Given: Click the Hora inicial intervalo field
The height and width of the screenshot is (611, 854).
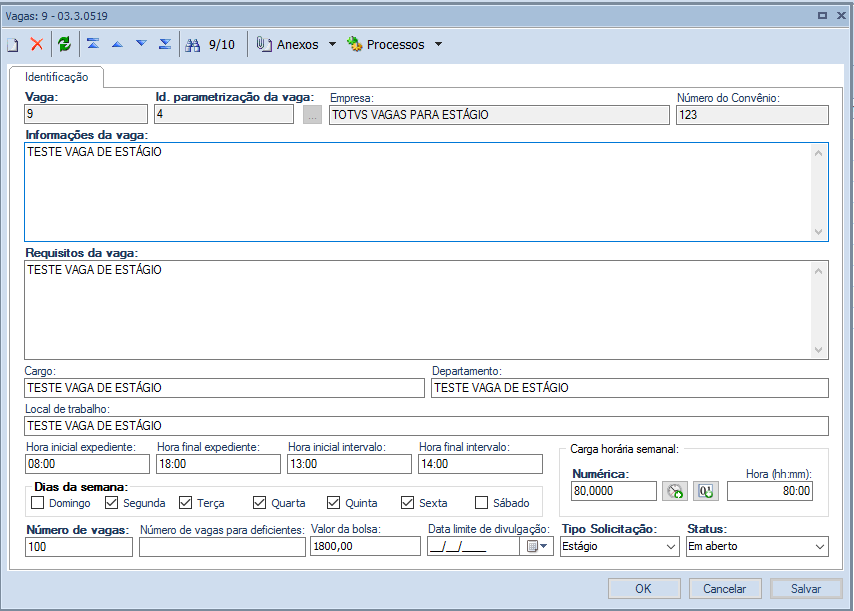Looking at the screenshot, I should click(x=349, y=464).
